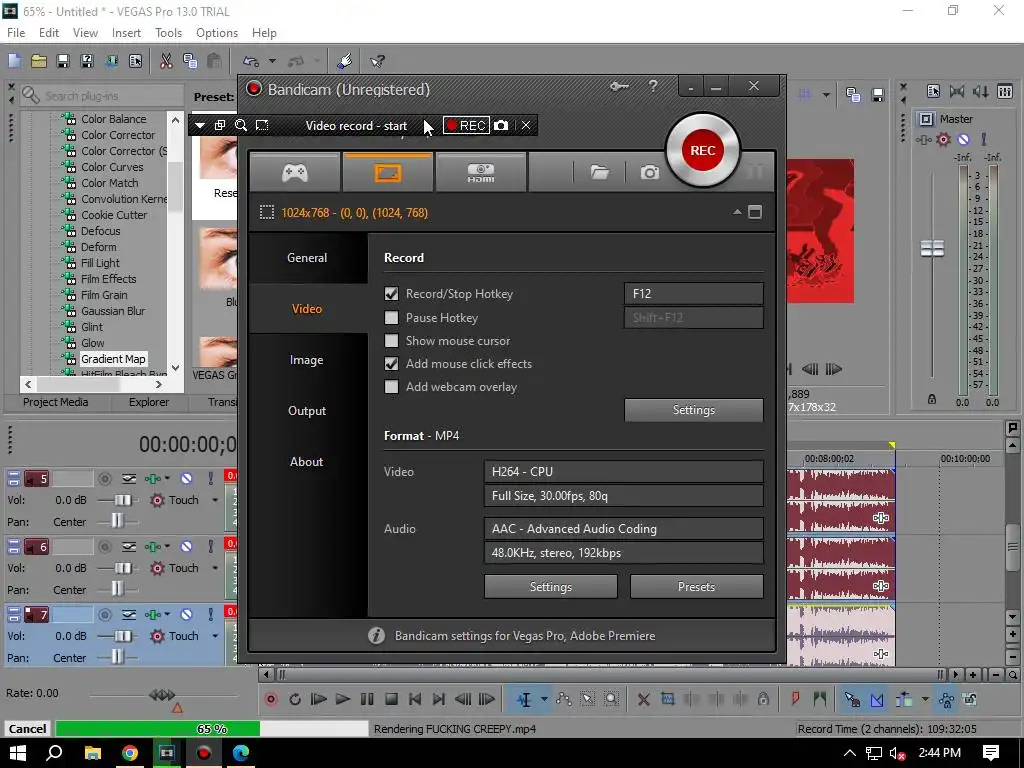Open Project Media tab in Vegas
The image size is (1024, 768).
[x=56, y=402]
